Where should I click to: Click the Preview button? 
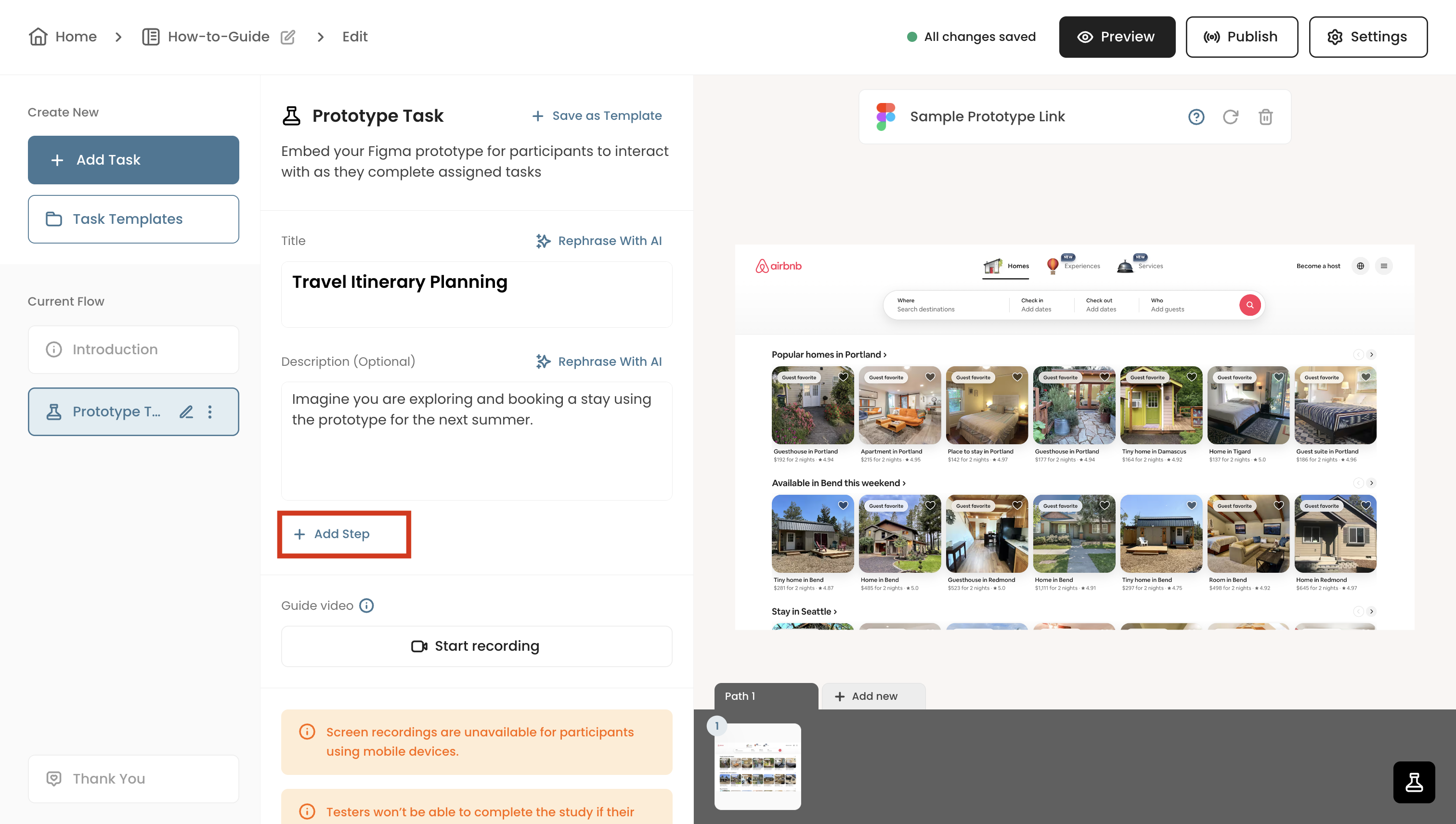1117,37
